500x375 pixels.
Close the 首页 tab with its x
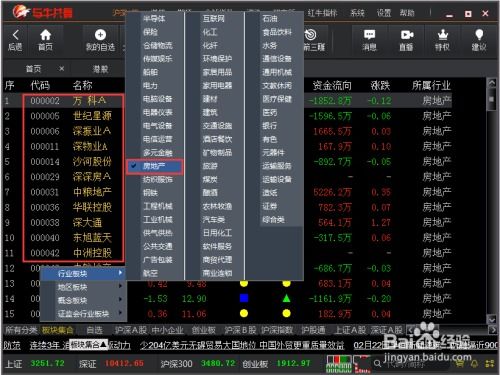61,69
